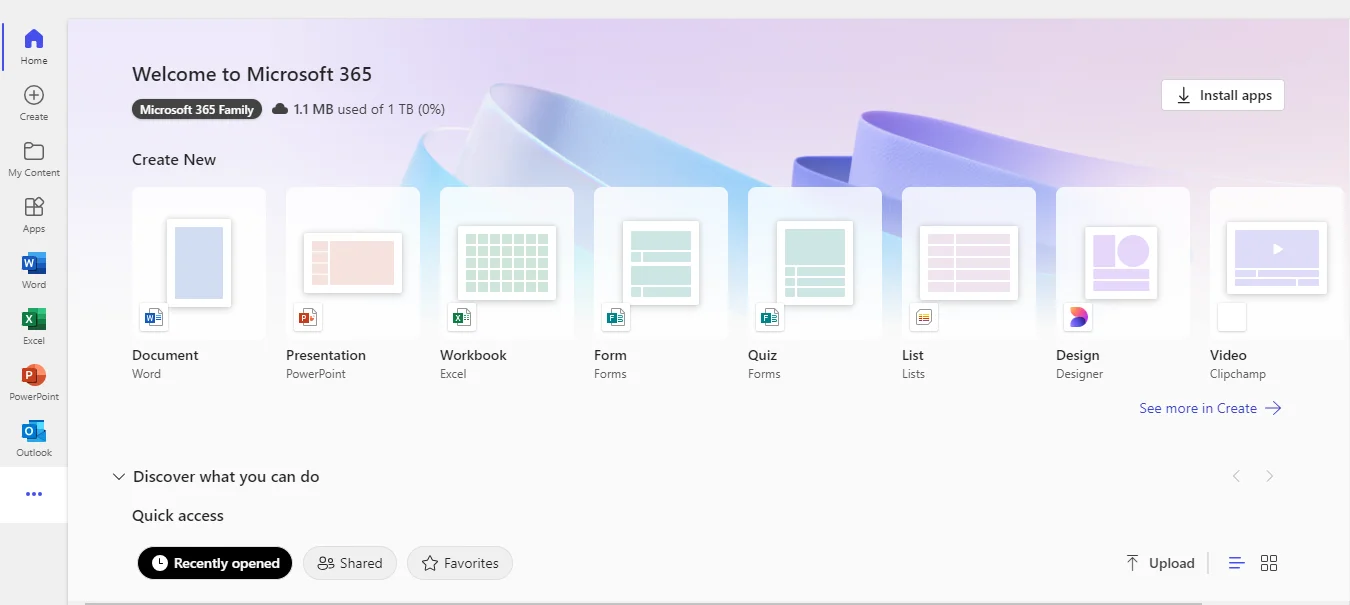Click the Word badge on the Document card
1350x605 pixels.
pyautogui.click(x=154, y=317)
